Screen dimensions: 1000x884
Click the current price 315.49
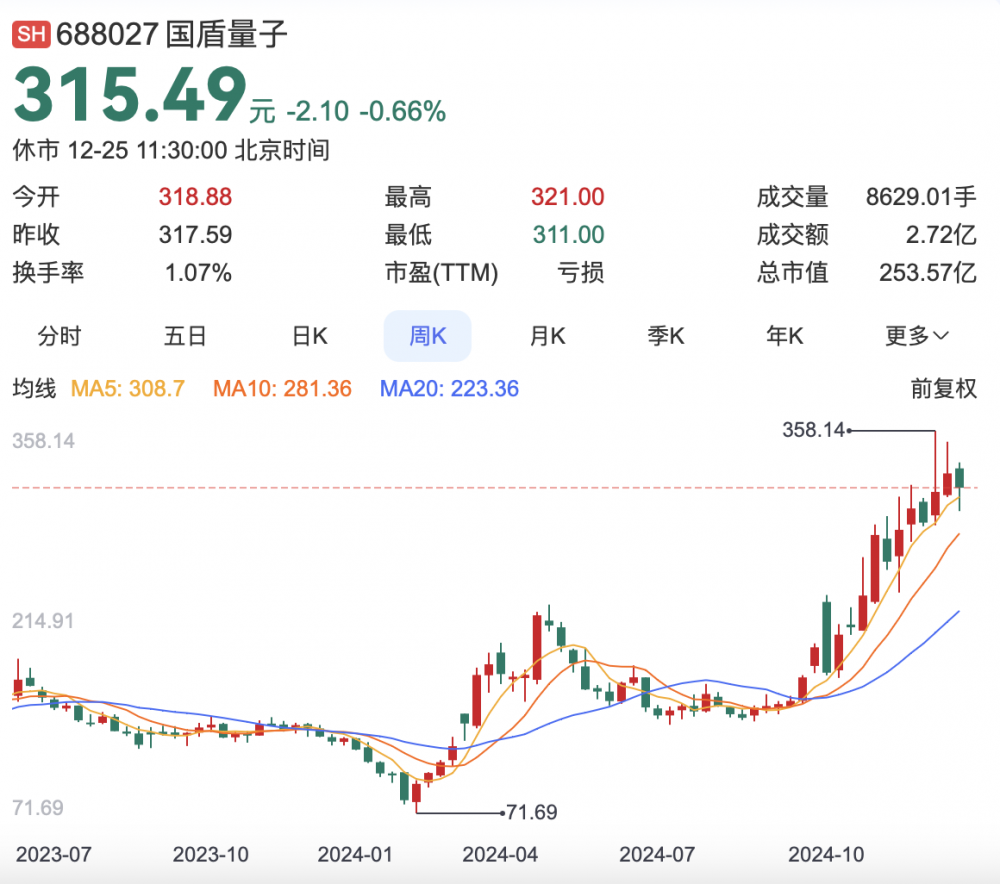[x=130, y=96]
